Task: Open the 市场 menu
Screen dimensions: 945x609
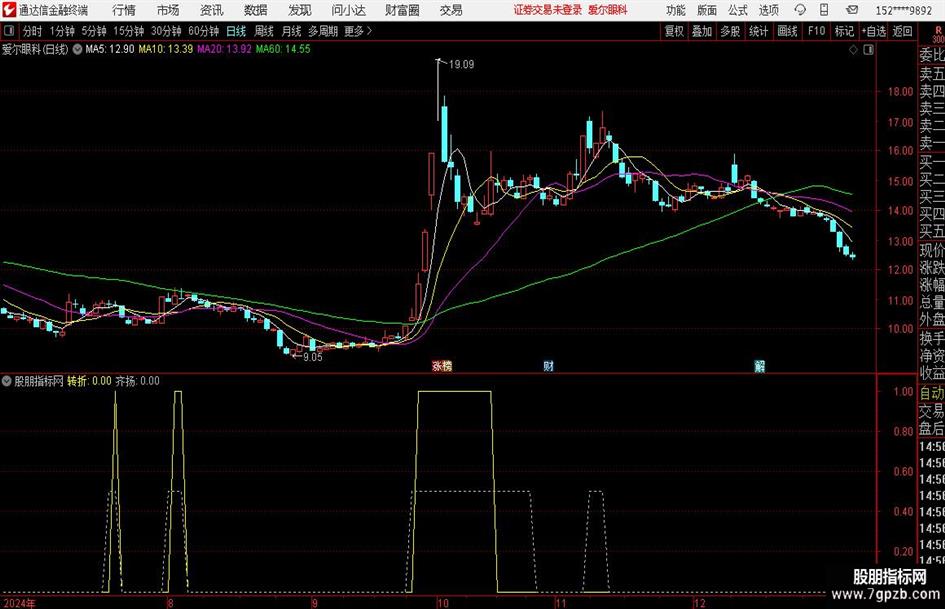Action: [x=168, y=10]
